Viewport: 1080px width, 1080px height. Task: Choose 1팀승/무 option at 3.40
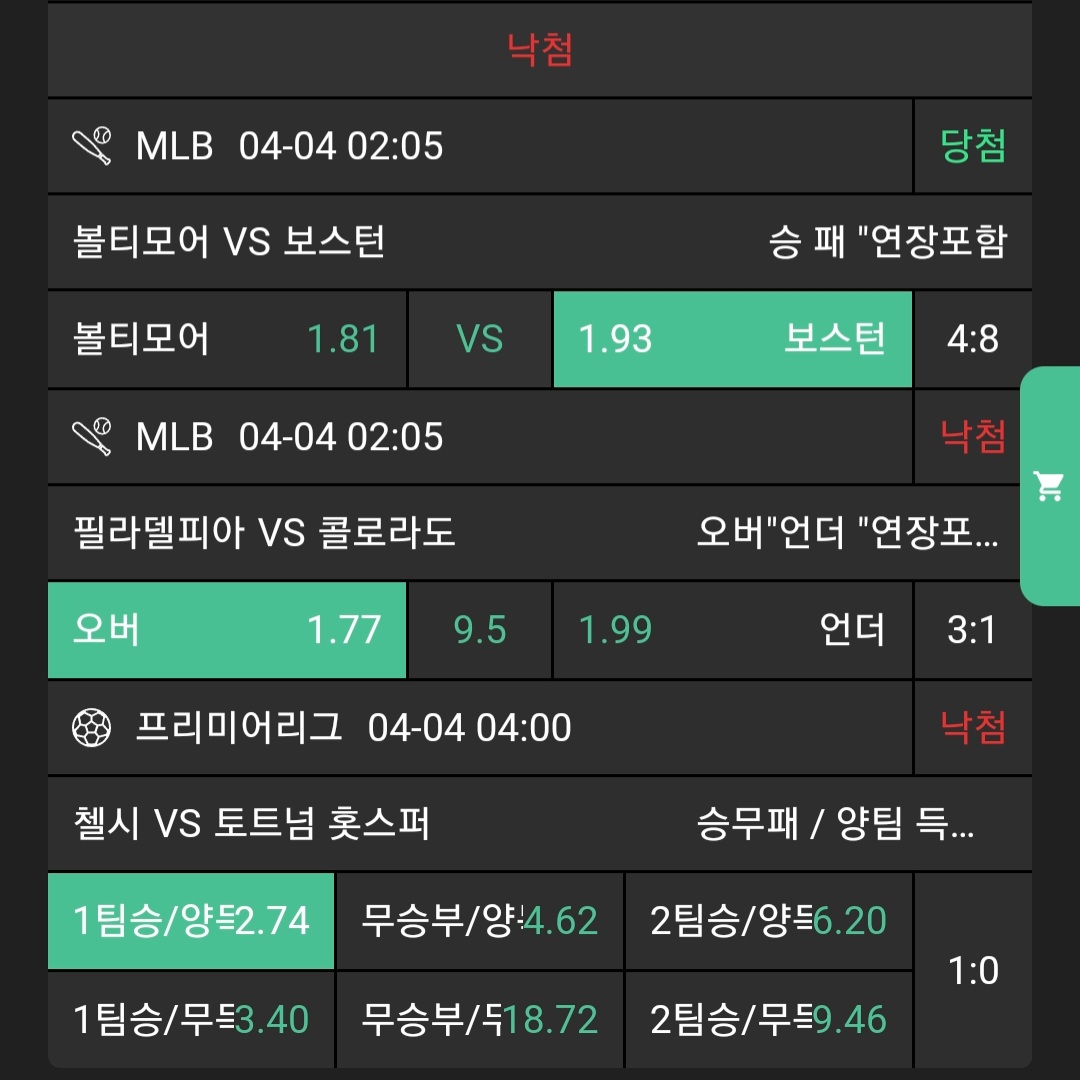click(191, 1020)
